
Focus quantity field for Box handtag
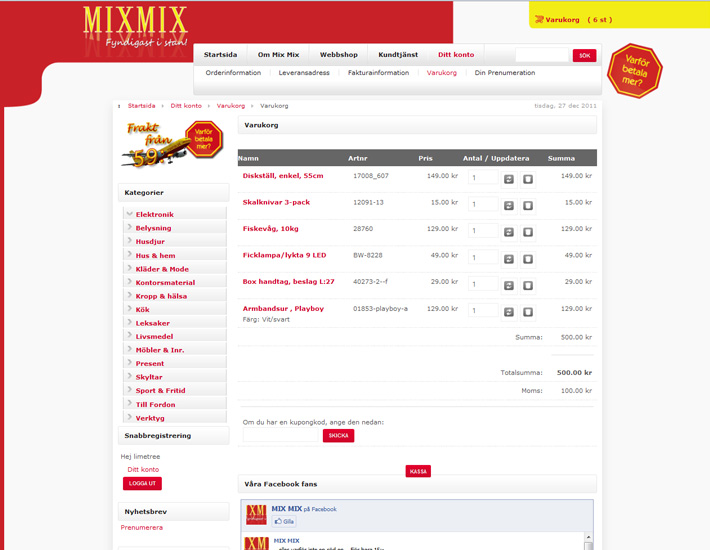[x=483, y=284]
